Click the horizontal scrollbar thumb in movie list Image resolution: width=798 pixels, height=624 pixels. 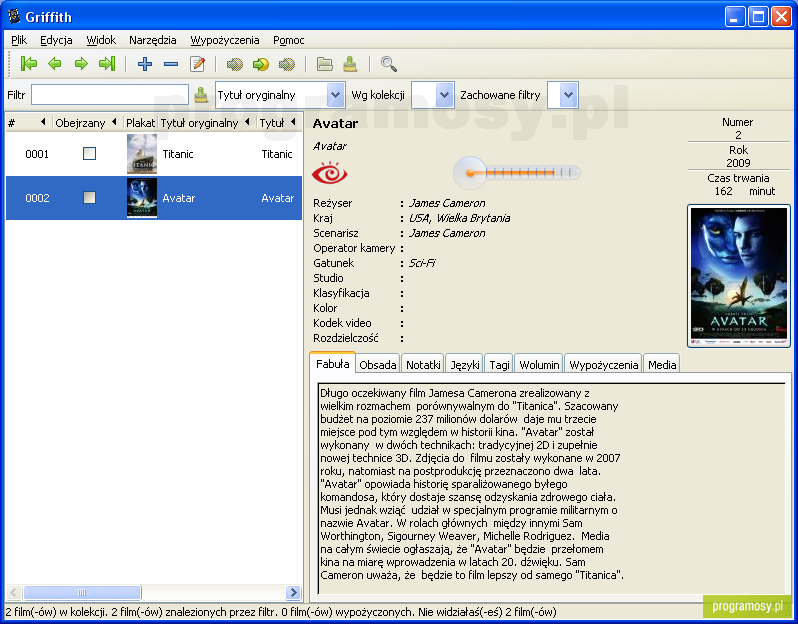point(82,592)
